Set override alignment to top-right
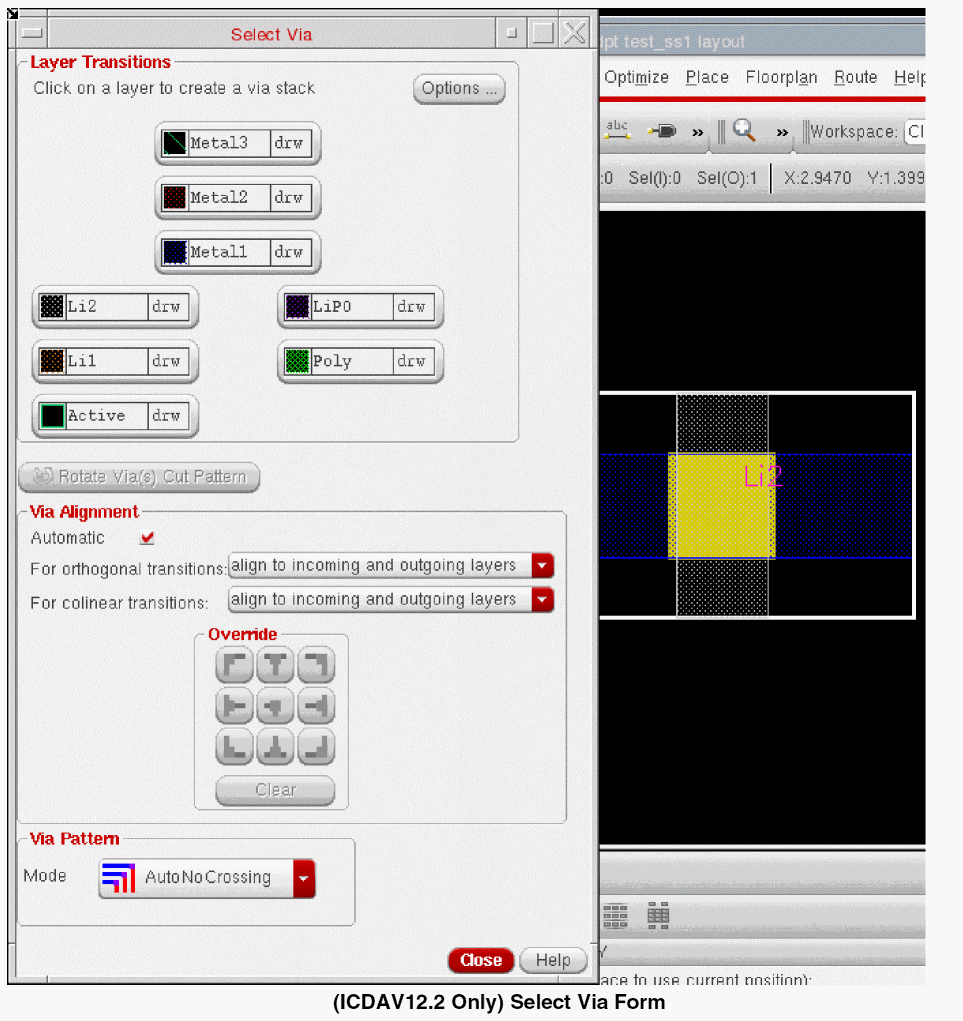The height and width of the screenshot is (1021, 963). (316, 665)
